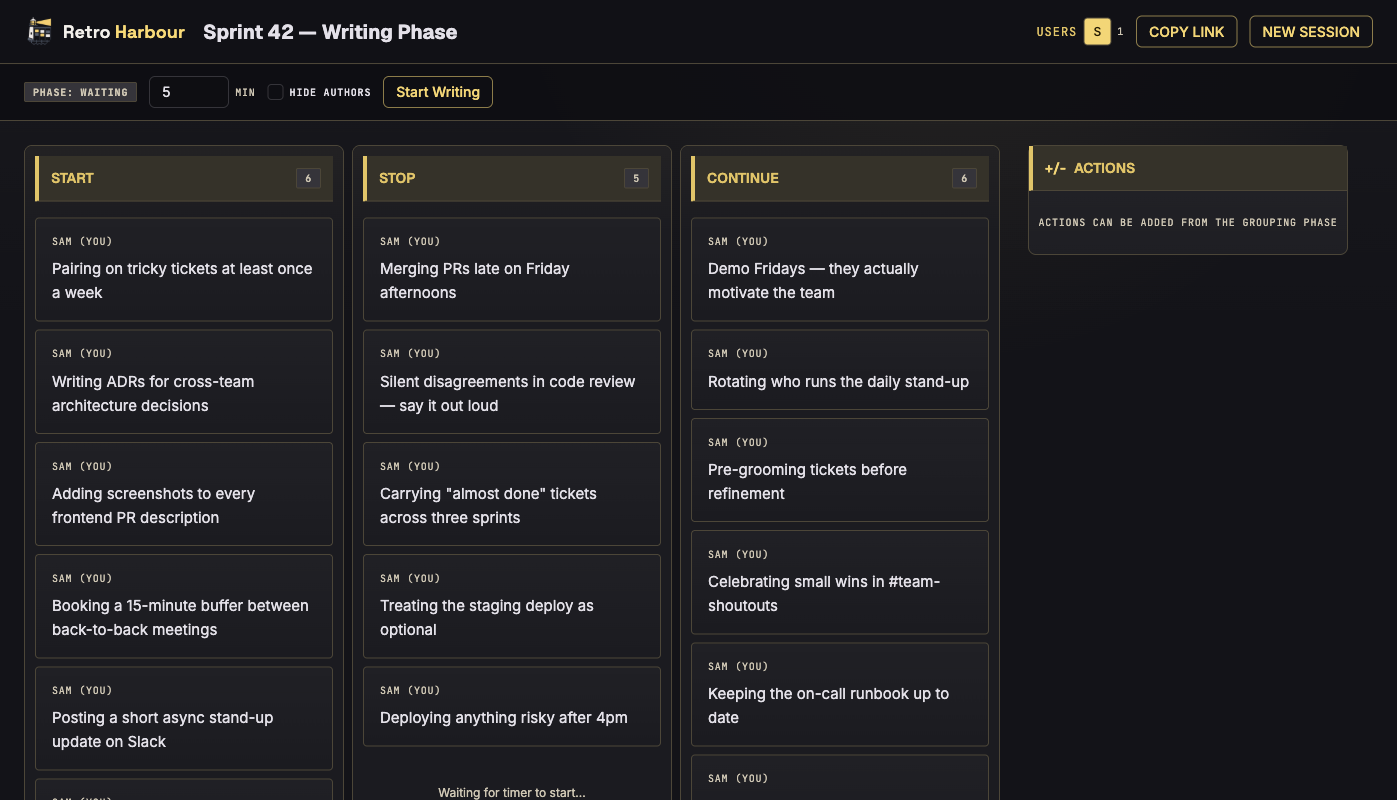
Task: Click the CONTINUE column header
Action: coord(840,178)
